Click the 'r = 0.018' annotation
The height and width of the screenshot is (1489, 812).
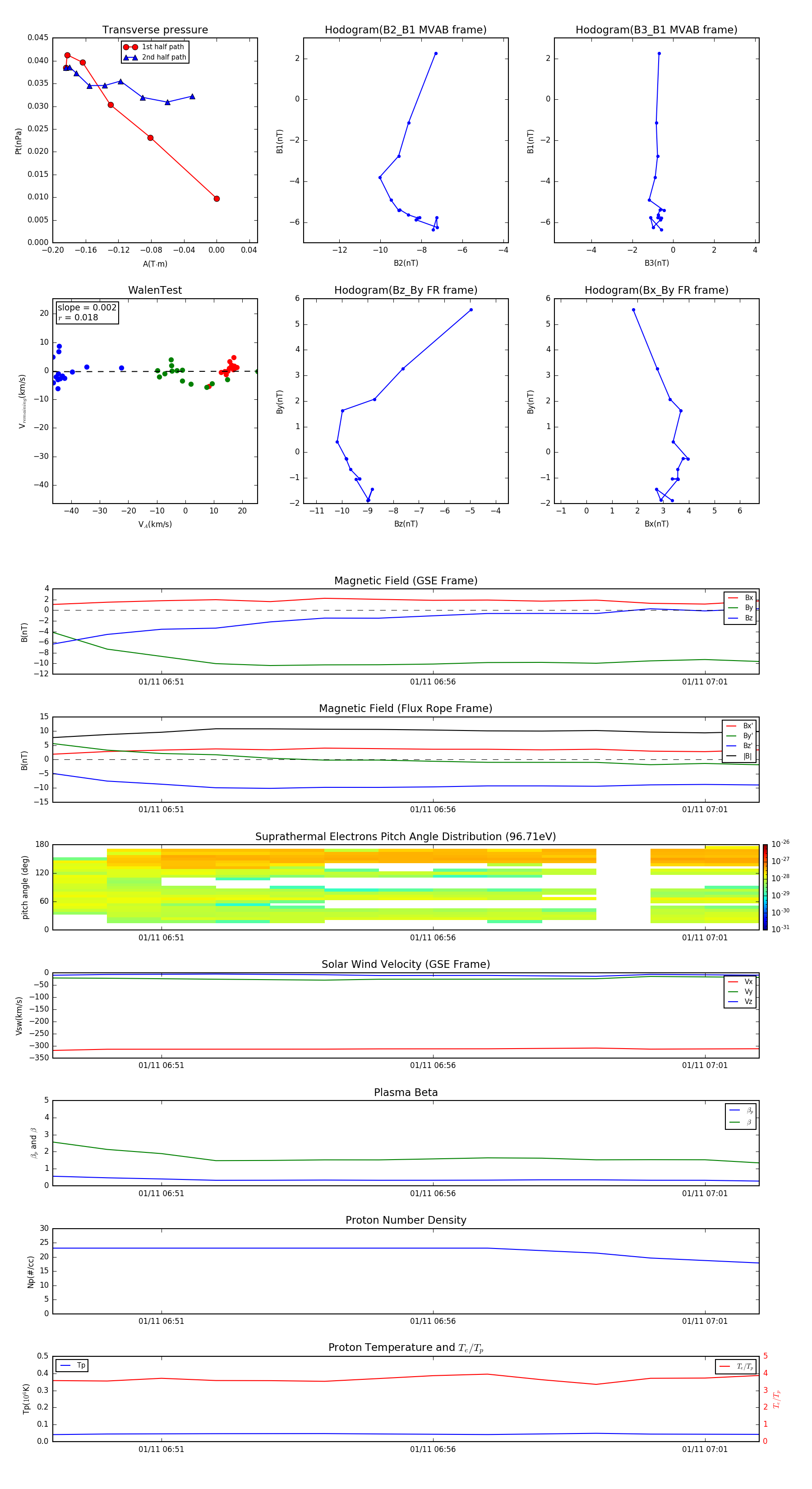pos(78,317)
